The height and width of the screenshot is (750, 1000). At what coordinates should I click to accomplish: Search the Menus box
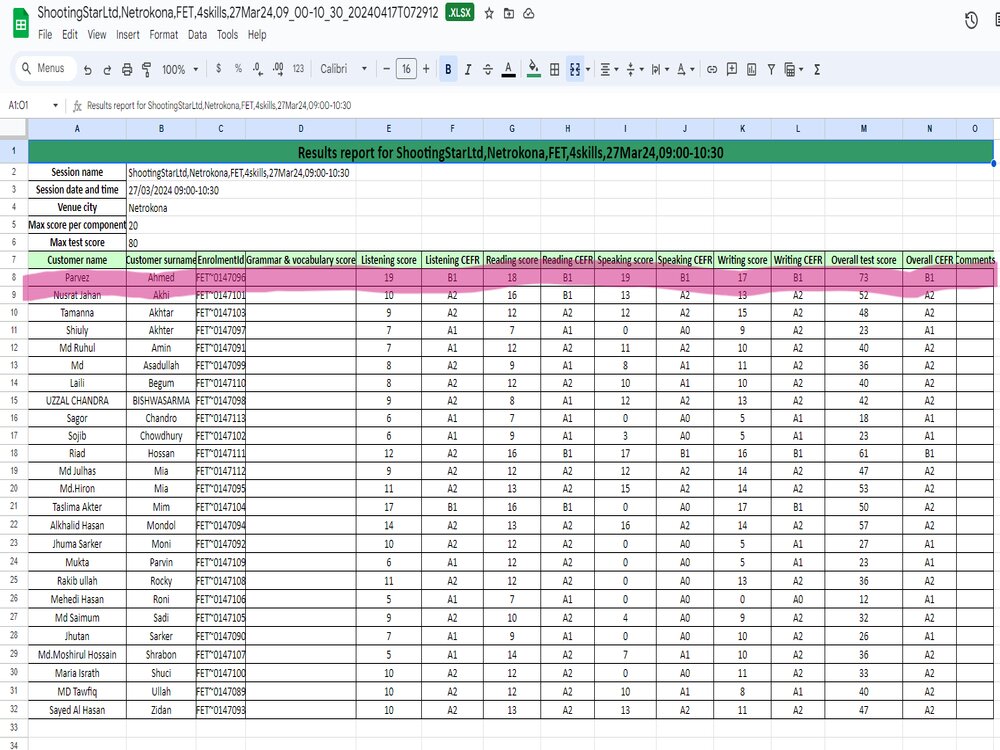click(x=45, y=68)
